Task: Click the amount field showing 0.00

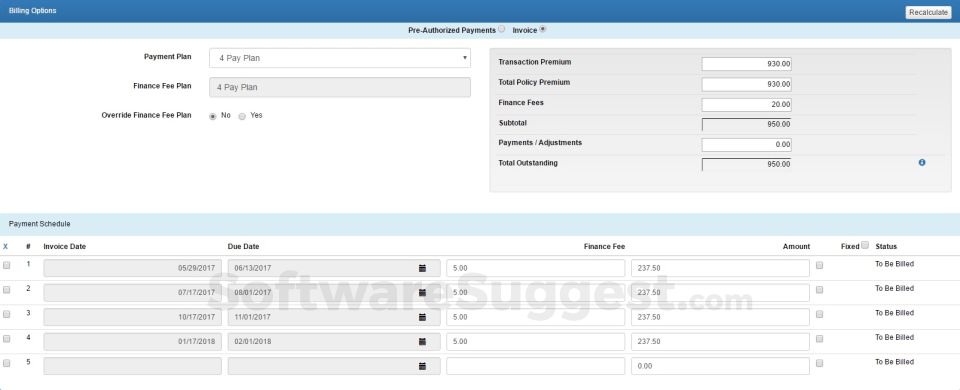Action: (x=721, y=366)
